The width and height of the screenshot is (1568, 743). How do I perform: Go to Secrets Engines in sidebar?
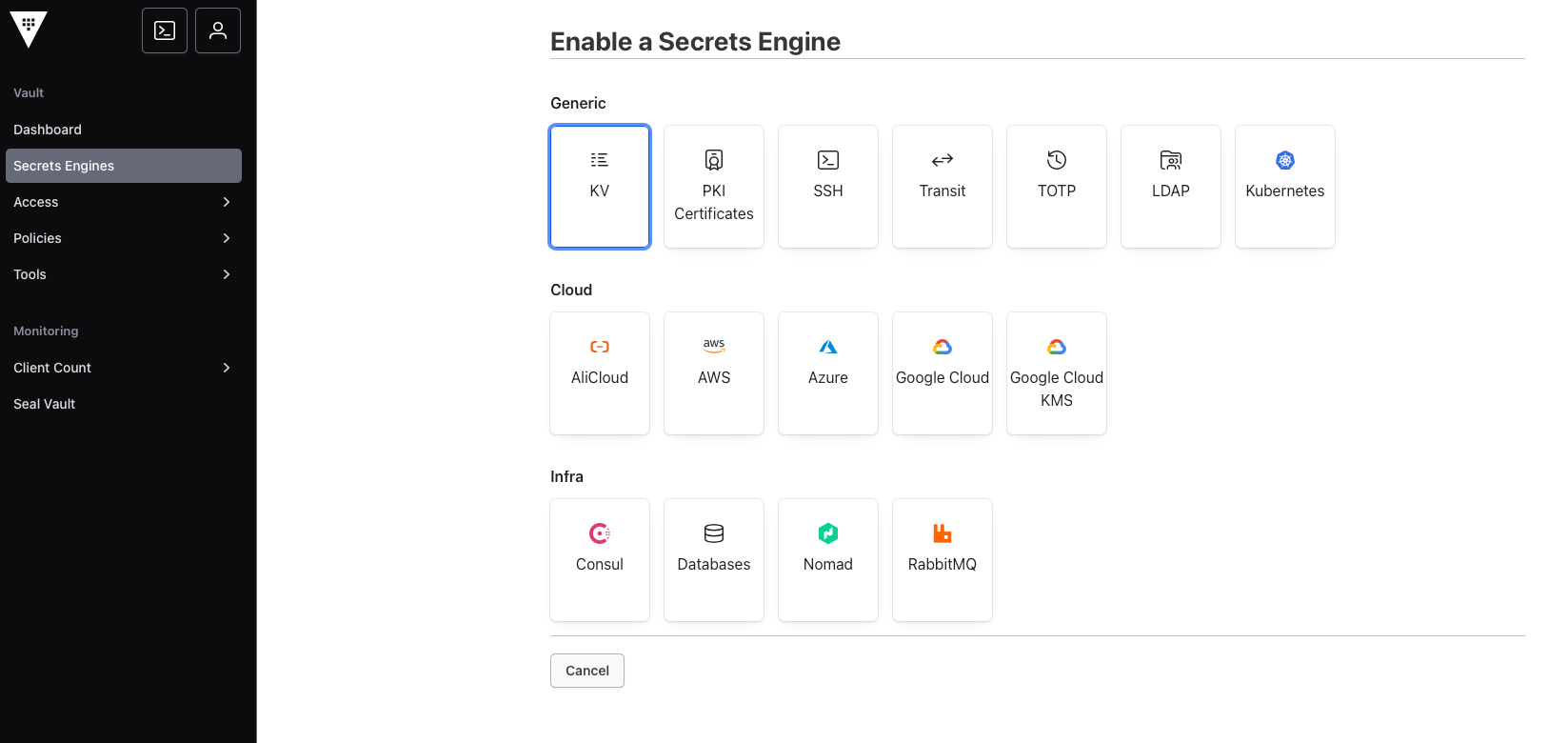pyautogui.click(x=124, y=166)
